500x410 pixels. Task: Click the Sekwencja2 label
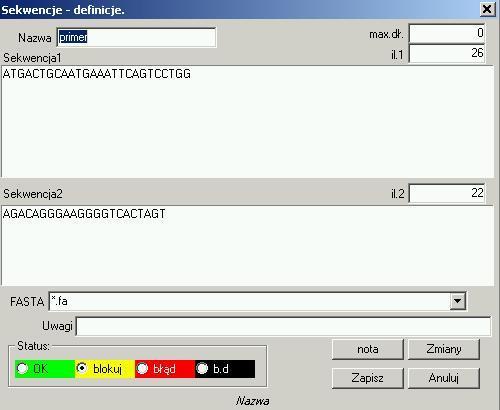pos(33,194)
